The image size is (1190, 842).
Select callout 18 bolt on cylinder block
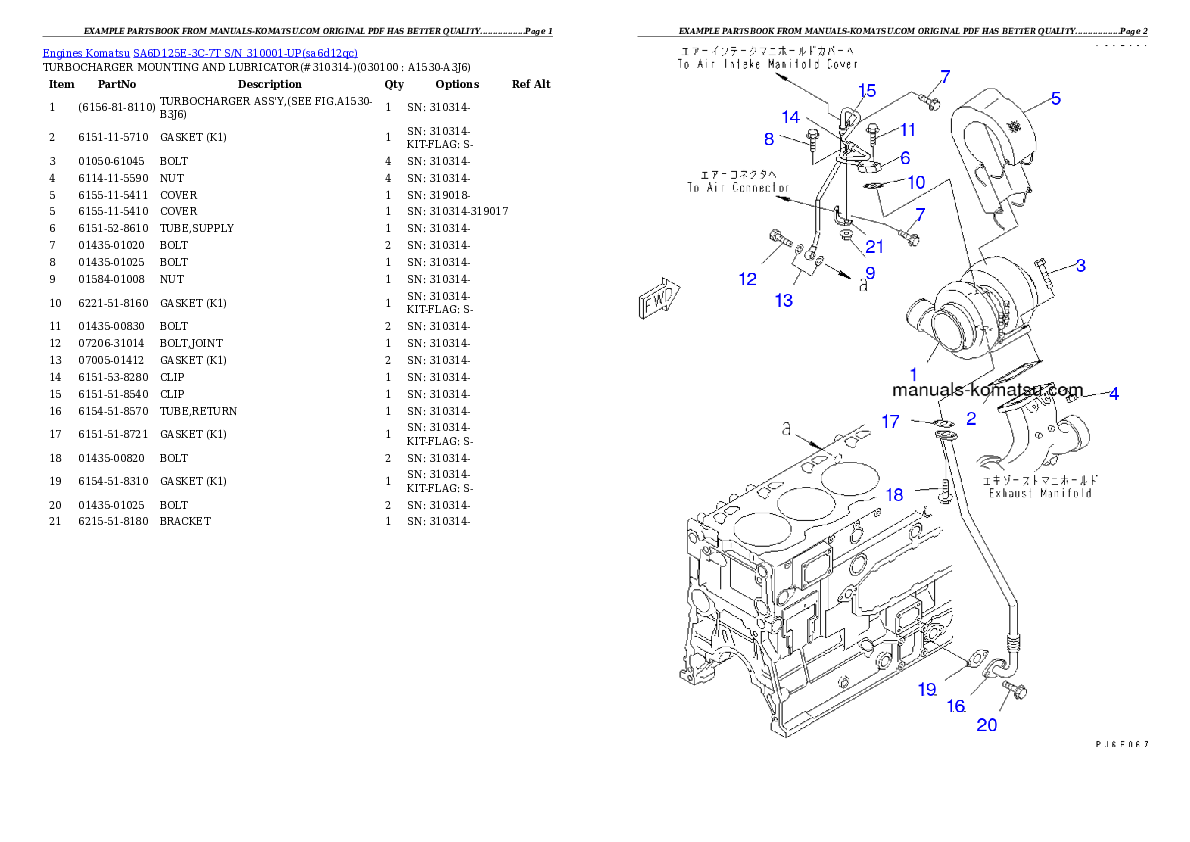(895, 494)
